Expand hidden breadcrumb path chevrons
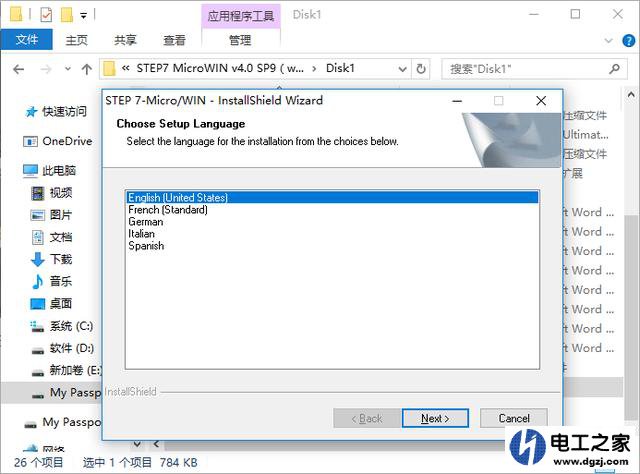This screenshot has height=474, width=640. 126,68
